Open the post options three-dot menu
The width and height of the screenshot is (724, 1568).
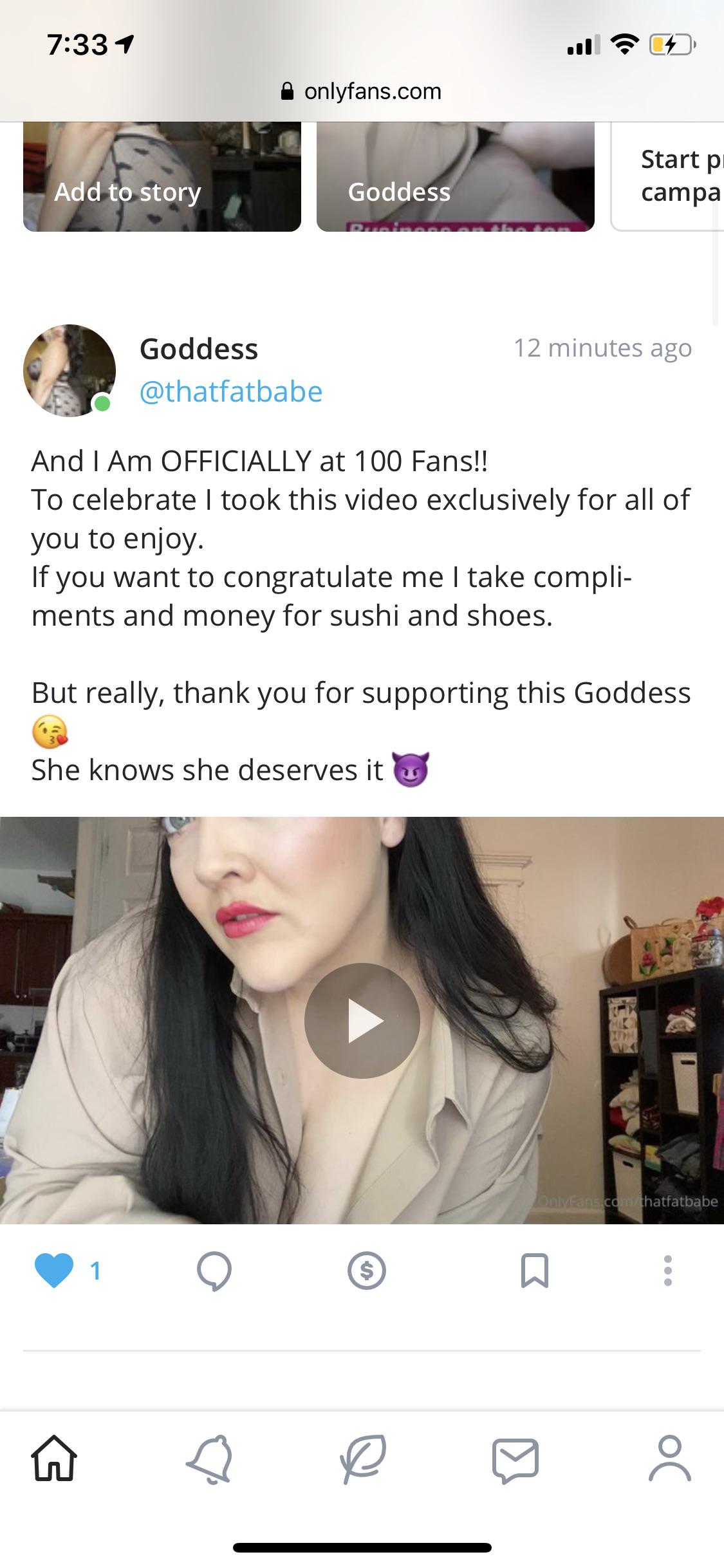668,1271
